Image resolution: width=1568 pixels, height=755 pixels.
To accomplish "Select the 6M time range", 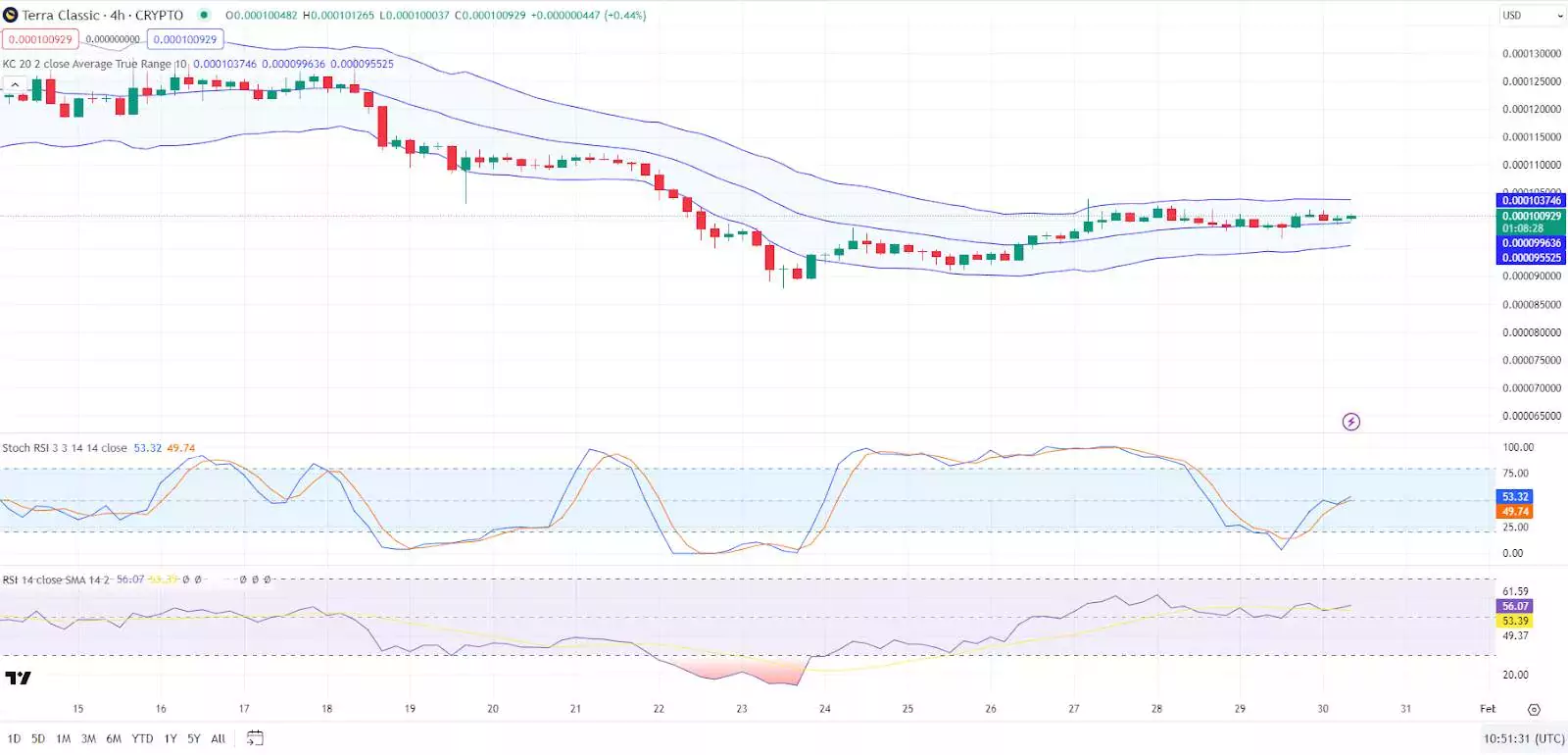I will [114, 738].
